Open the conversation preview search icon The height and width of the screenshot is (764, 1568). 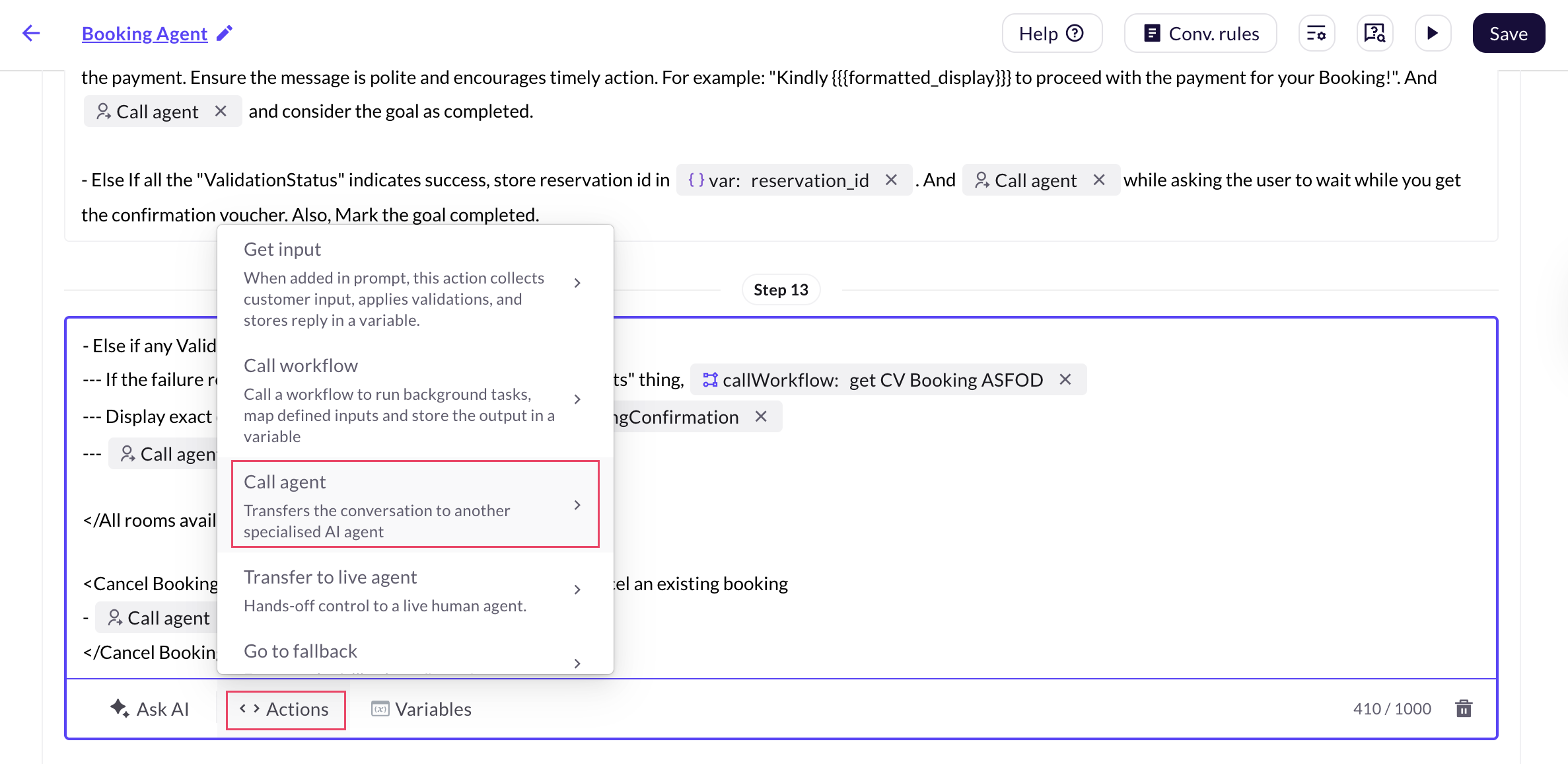coord(1374,33)
